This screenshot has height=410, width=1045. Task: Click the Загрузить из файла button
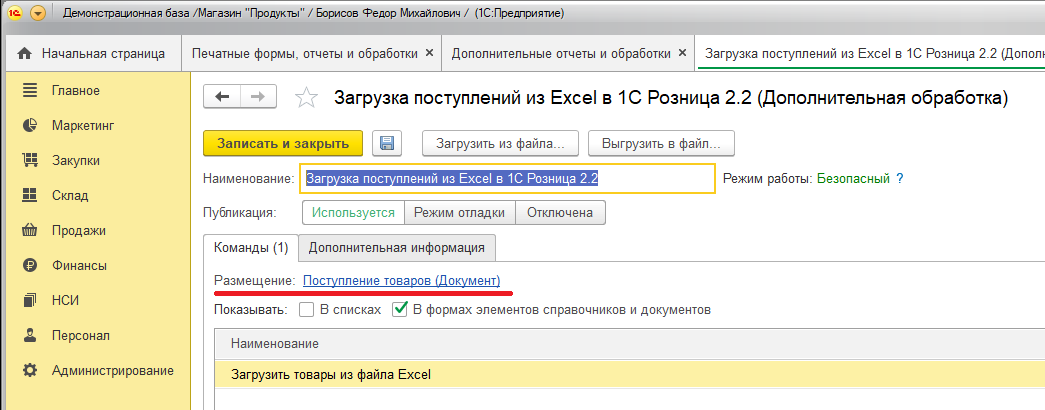pyautogui.click(x=501, y=143)
